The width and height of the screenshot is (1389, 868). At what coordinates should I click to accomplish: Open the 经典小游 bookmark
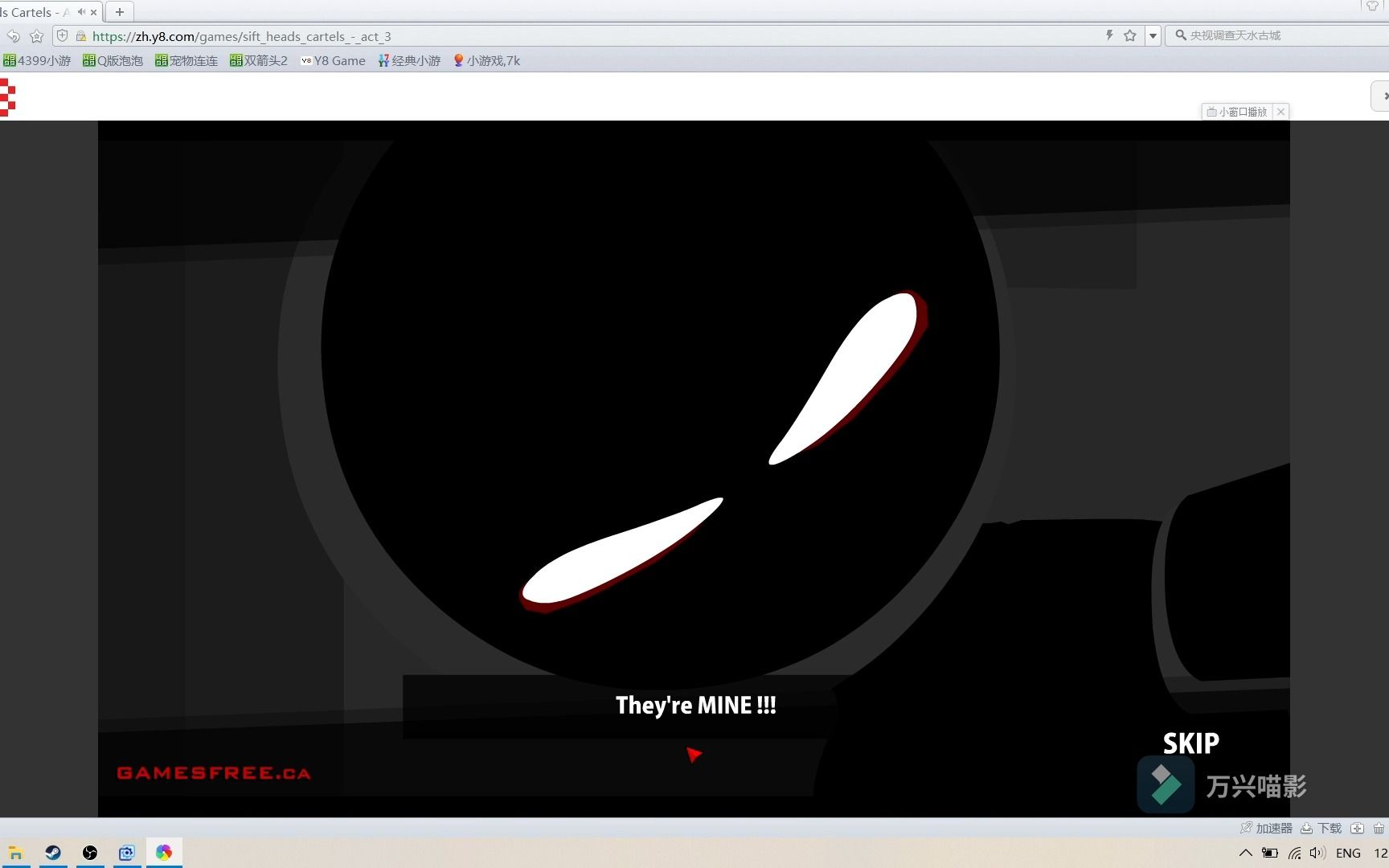coord(409,60)
